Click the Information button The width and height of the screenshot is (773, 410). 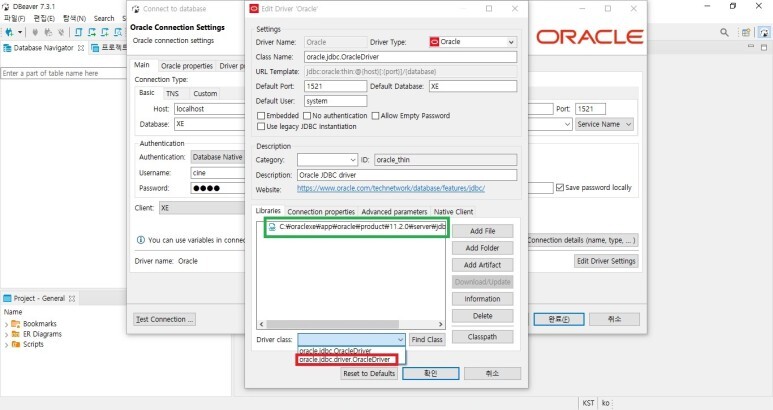(x=483, y=299)
